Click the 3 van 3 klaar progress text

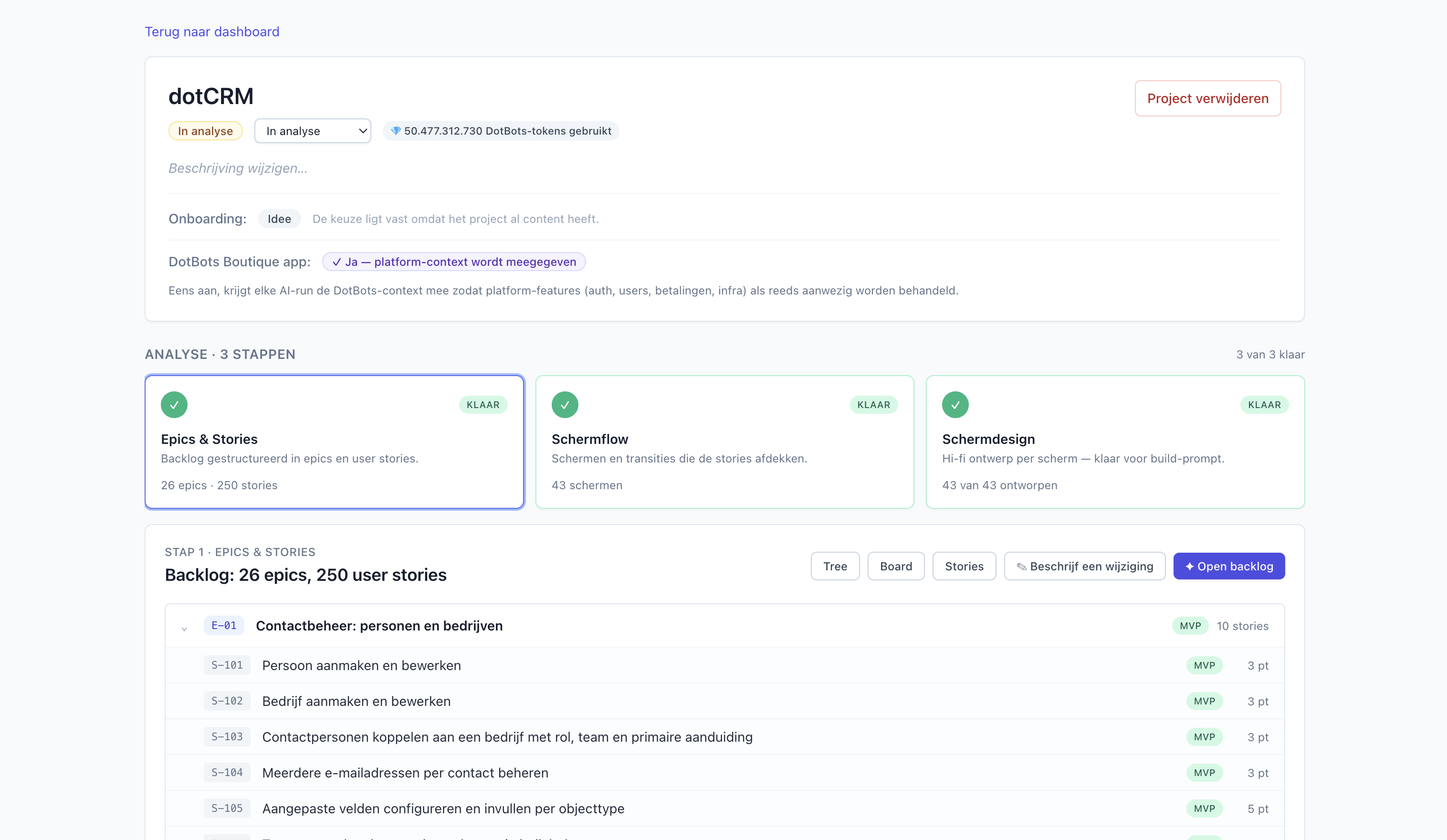(1270, 354)
